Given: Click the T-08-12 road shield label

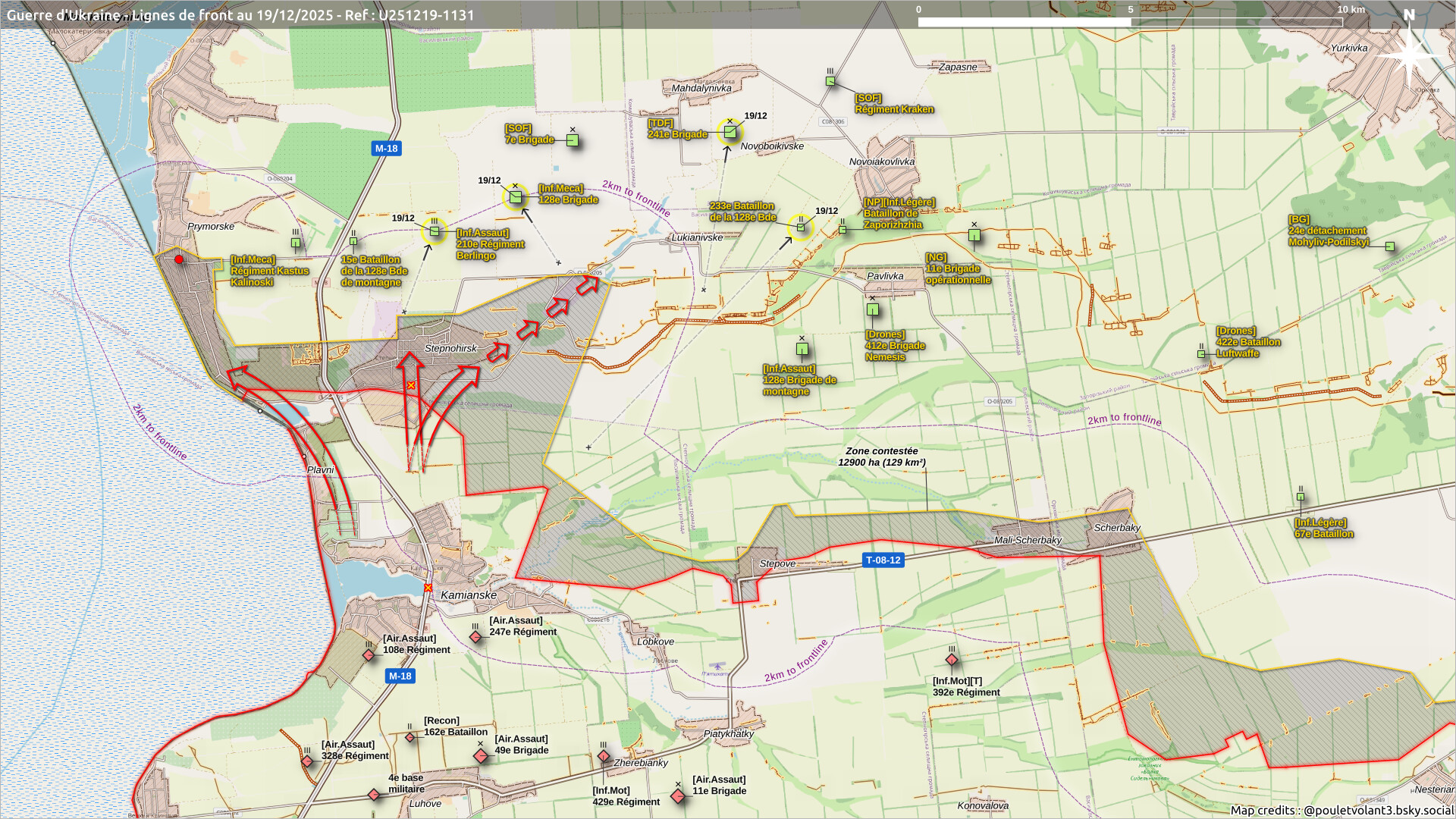Looking at the screenshot, I should [883, 560].
